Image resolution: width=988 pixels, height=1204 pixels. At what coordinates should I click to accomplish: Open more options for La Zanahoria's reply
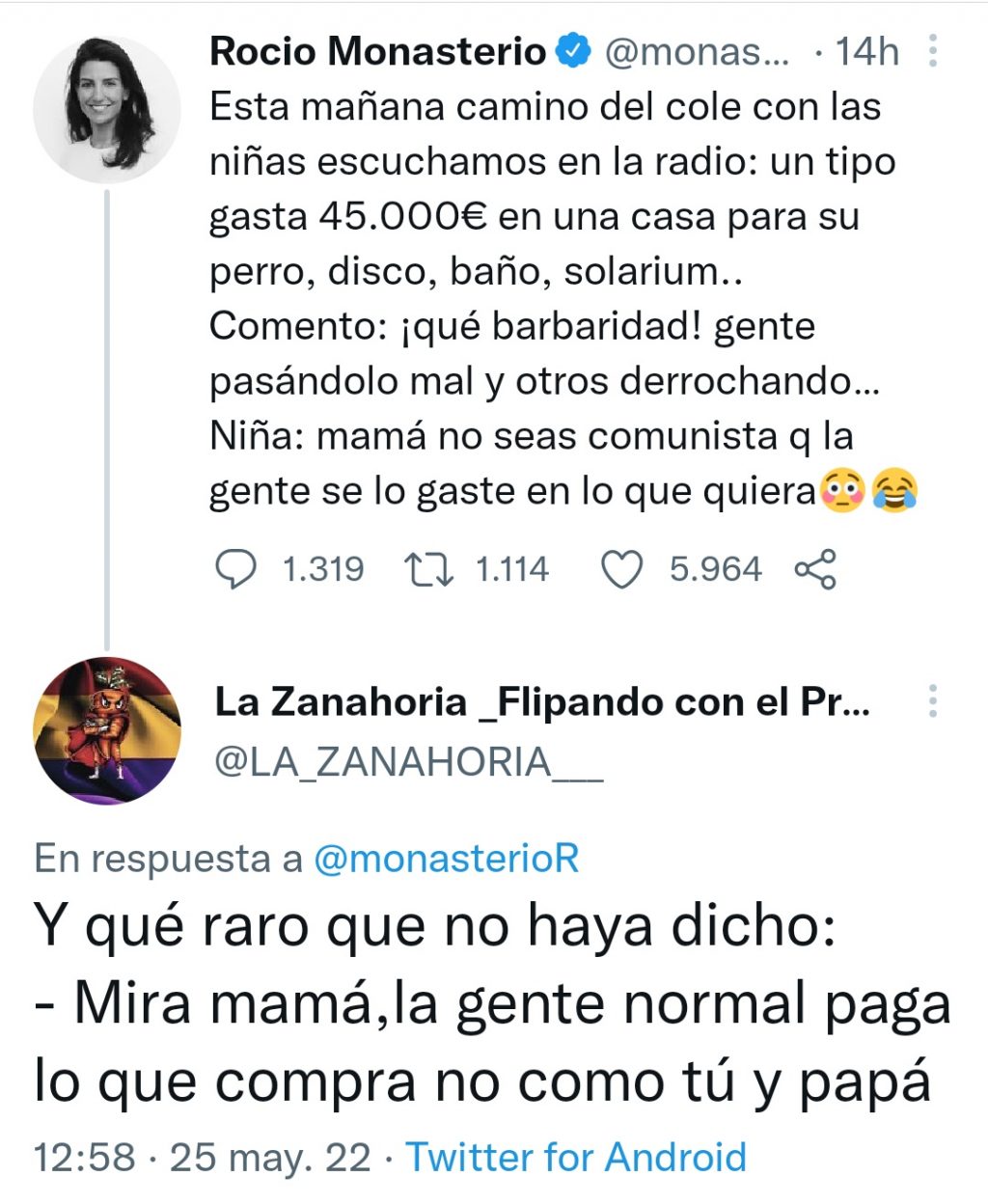coord(932,701)
